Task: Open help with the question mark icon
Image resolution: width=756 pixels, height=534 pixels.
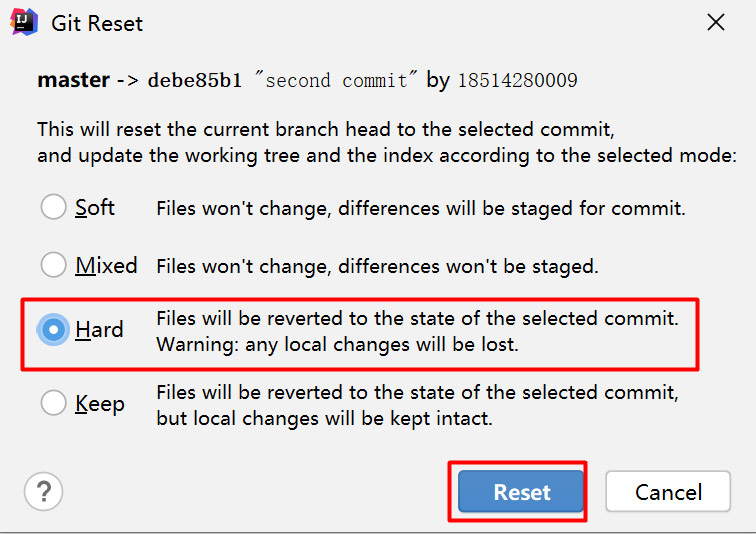Action: click(x=43, y=492)
